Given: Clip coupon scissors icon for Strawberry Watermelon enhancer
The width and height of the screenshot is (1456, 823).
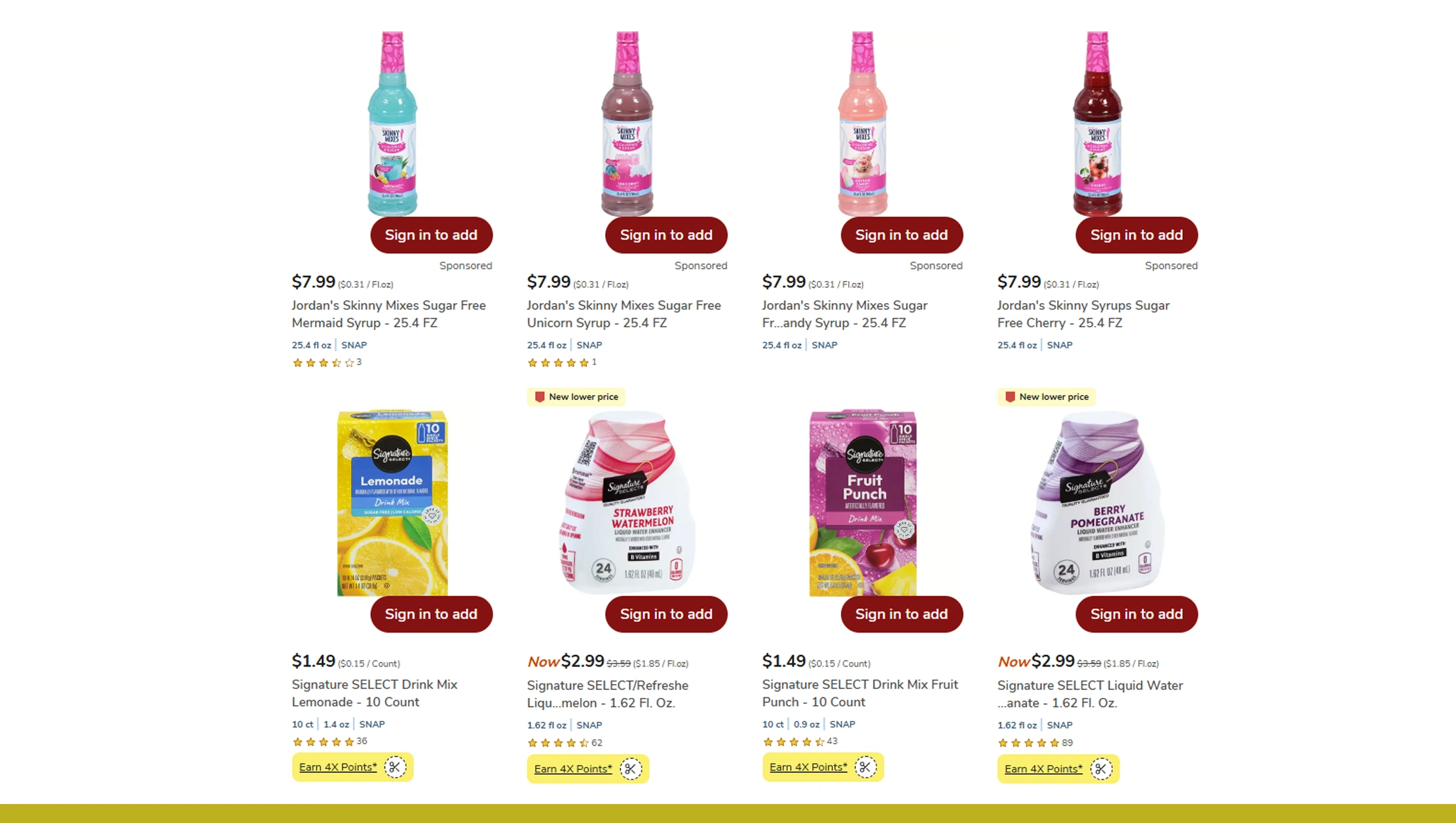Looking at the screenshot, I should click(631, 769).
